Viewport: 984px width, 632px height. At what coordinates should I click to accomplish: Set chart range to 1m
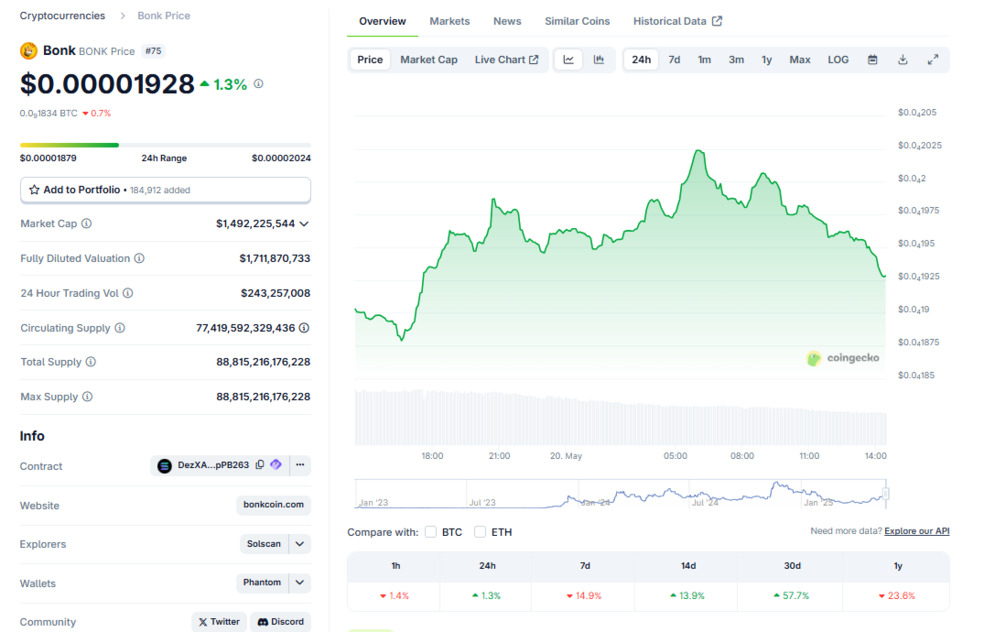704,60
